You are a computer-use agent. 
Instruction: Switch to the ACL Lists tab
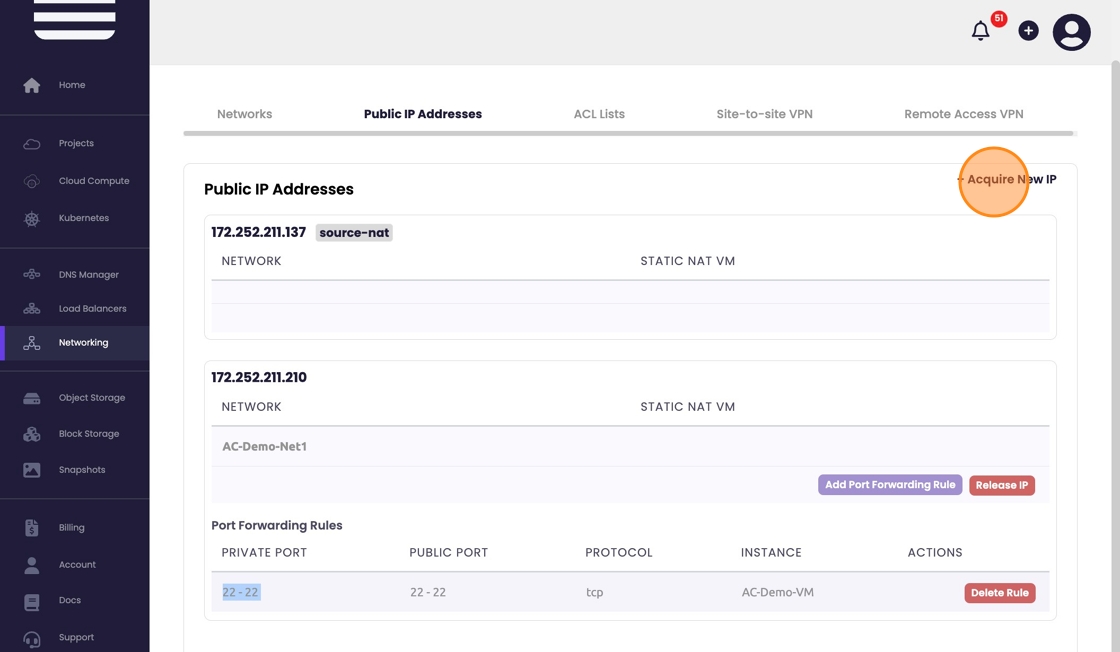tap(599, 114)
